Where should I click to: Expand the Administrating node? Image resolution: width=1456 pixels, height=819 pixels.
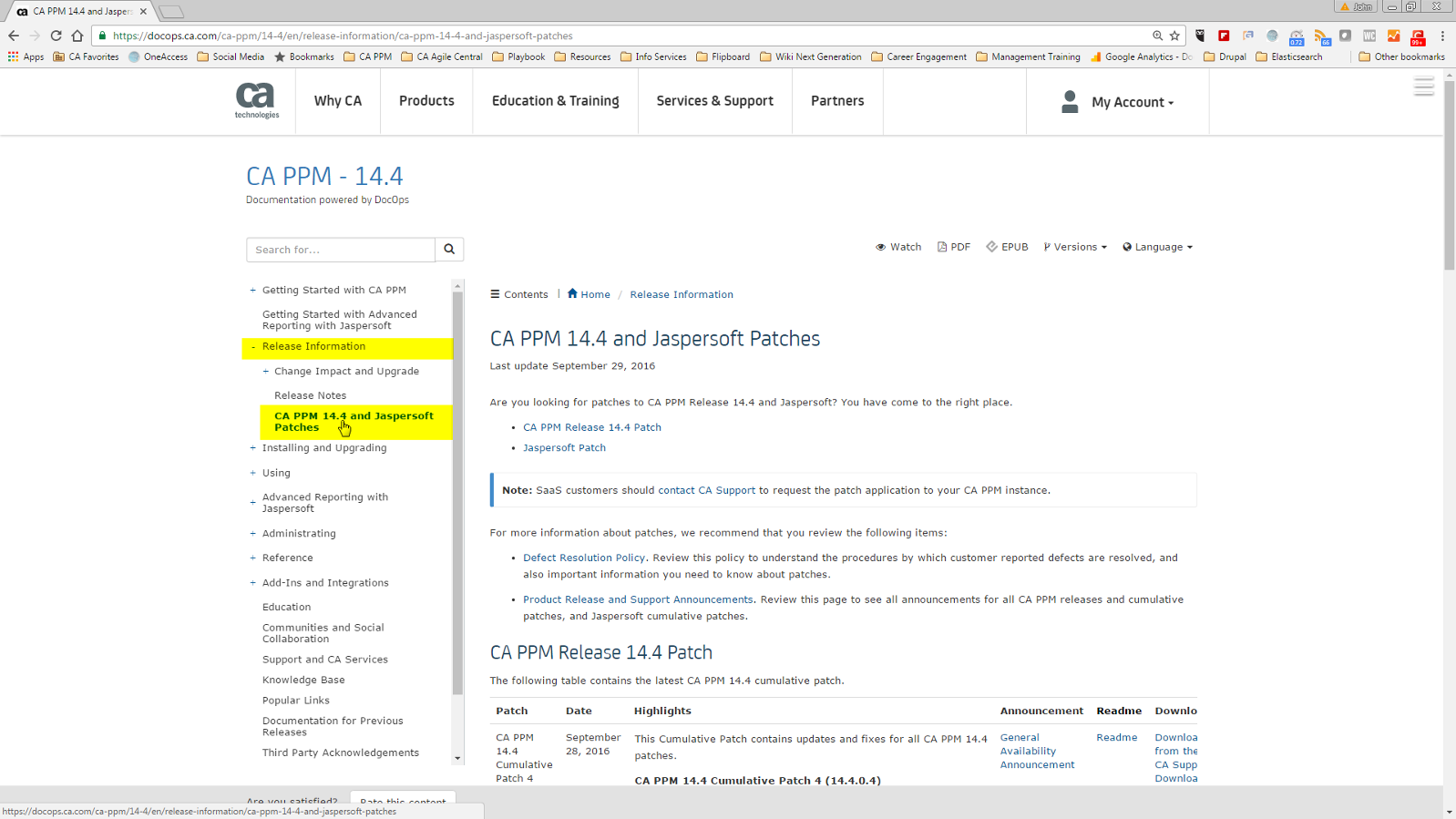253,533
